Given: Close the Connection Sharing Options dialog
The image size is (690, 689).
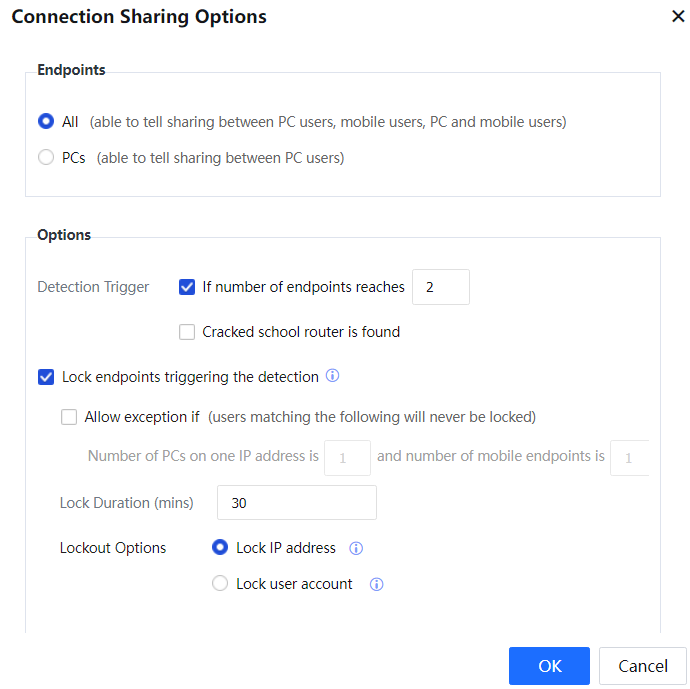Looking at the screenshot, I should 678,17.
